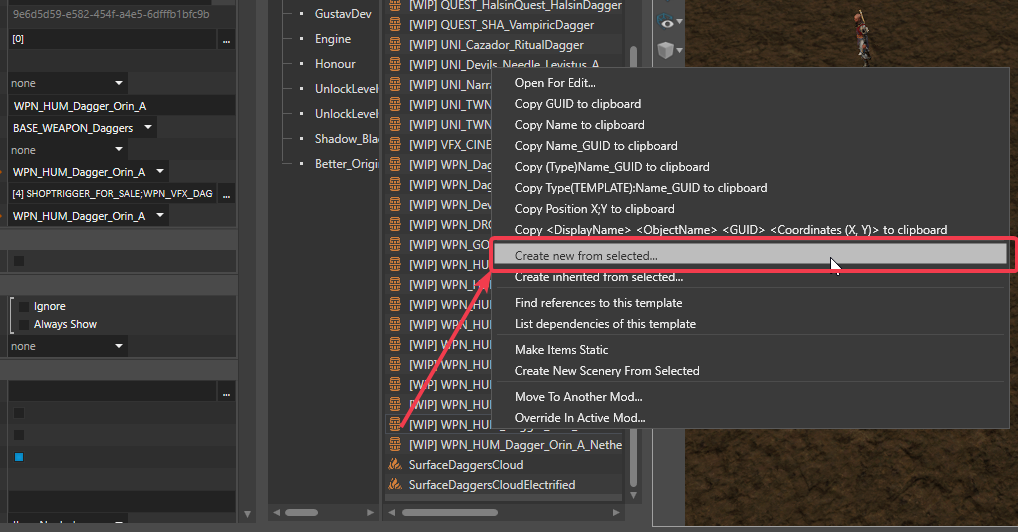The height and width of the screenshot is (532, 1018).
Task: Click the flame icon beside SurfaceDaggersCloud
Action: (396, 465)
